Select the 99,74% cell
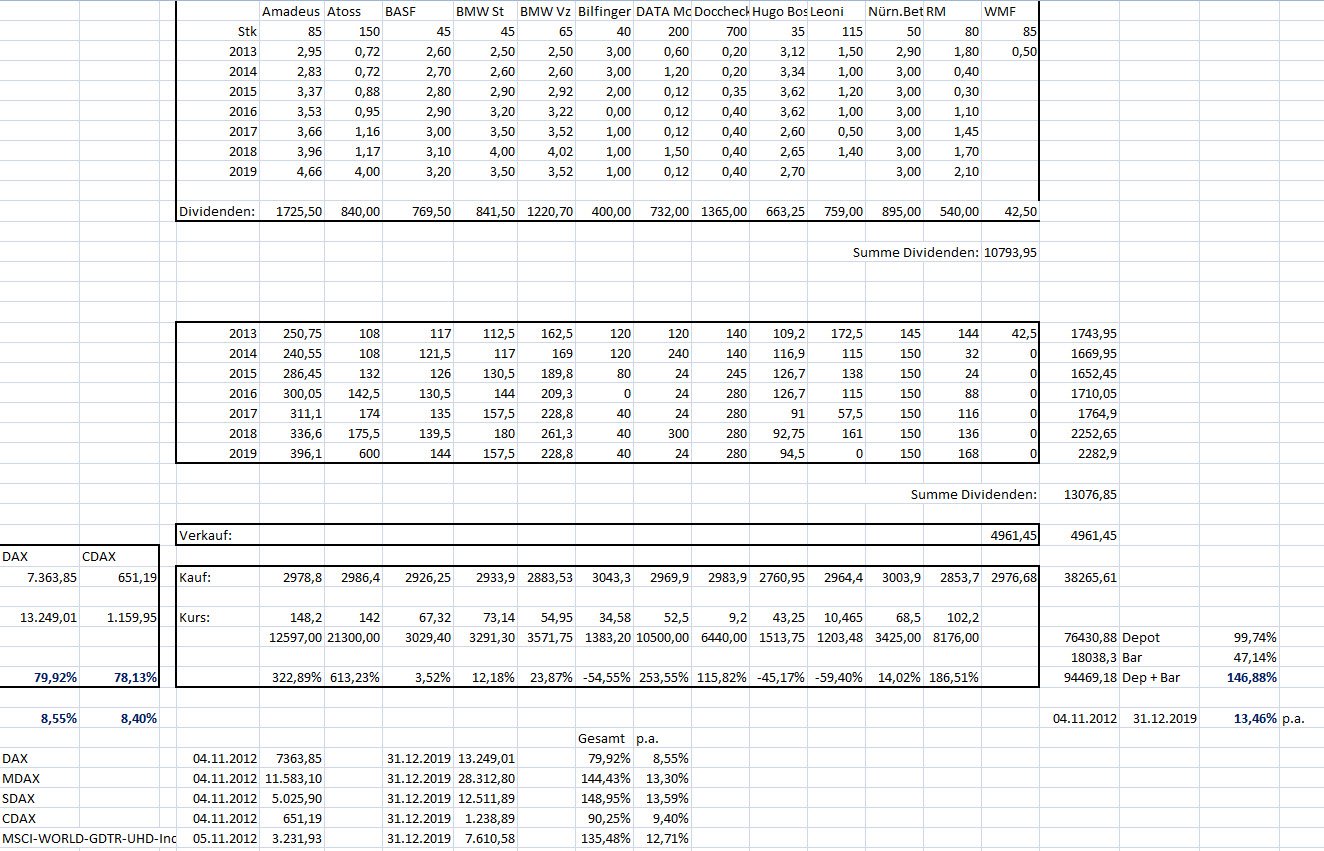The image size is (1324, 851). pos(1254,637)
